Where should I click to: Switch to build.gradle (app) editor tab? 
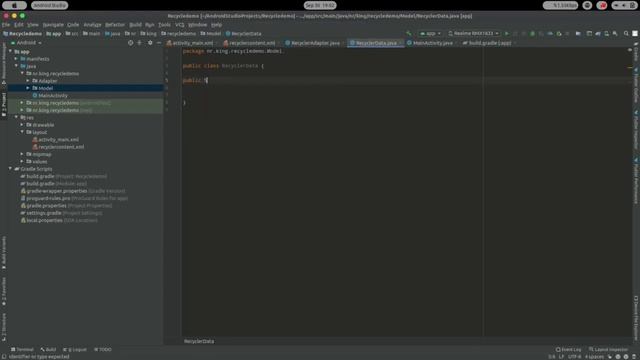coord(487,43)
